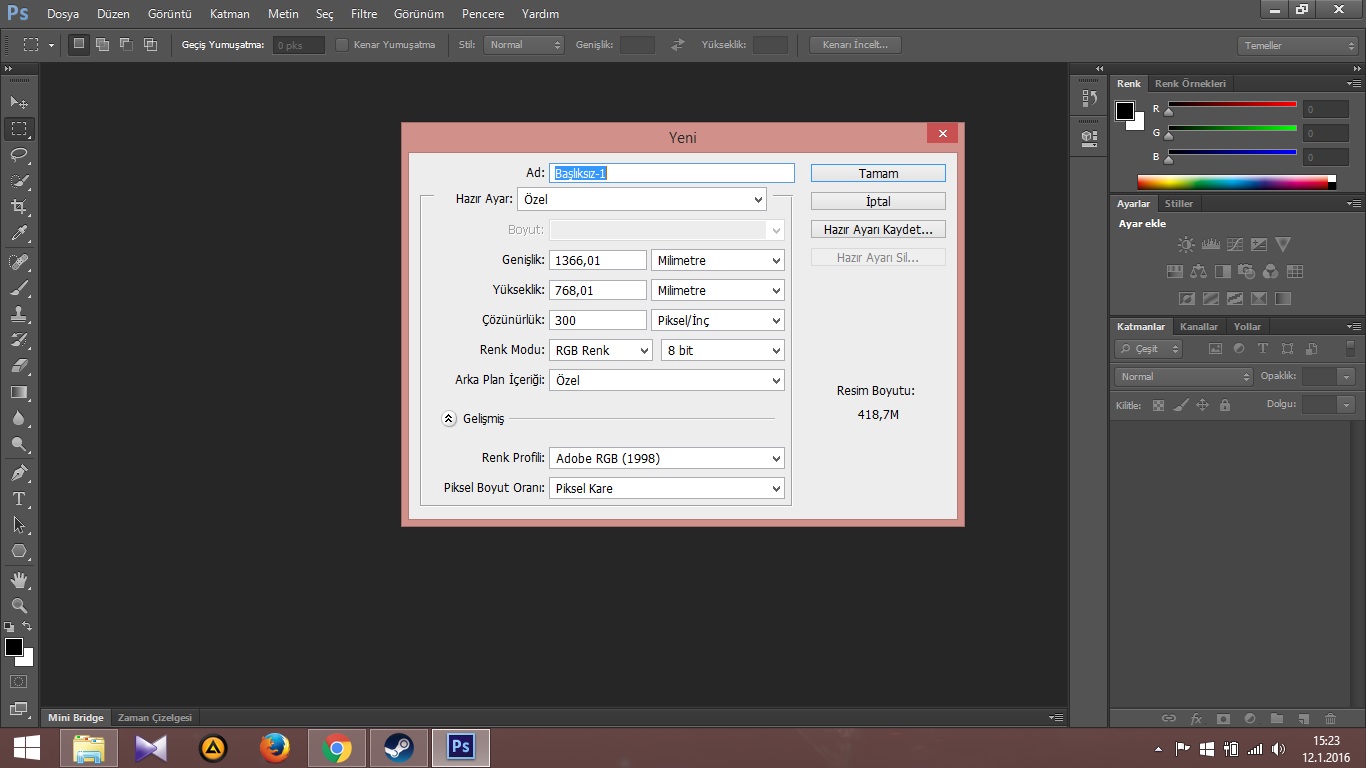Open the Hazır Ayar preset dropdown
This screenshot has height=768, width=1366.
pos(641,200)
